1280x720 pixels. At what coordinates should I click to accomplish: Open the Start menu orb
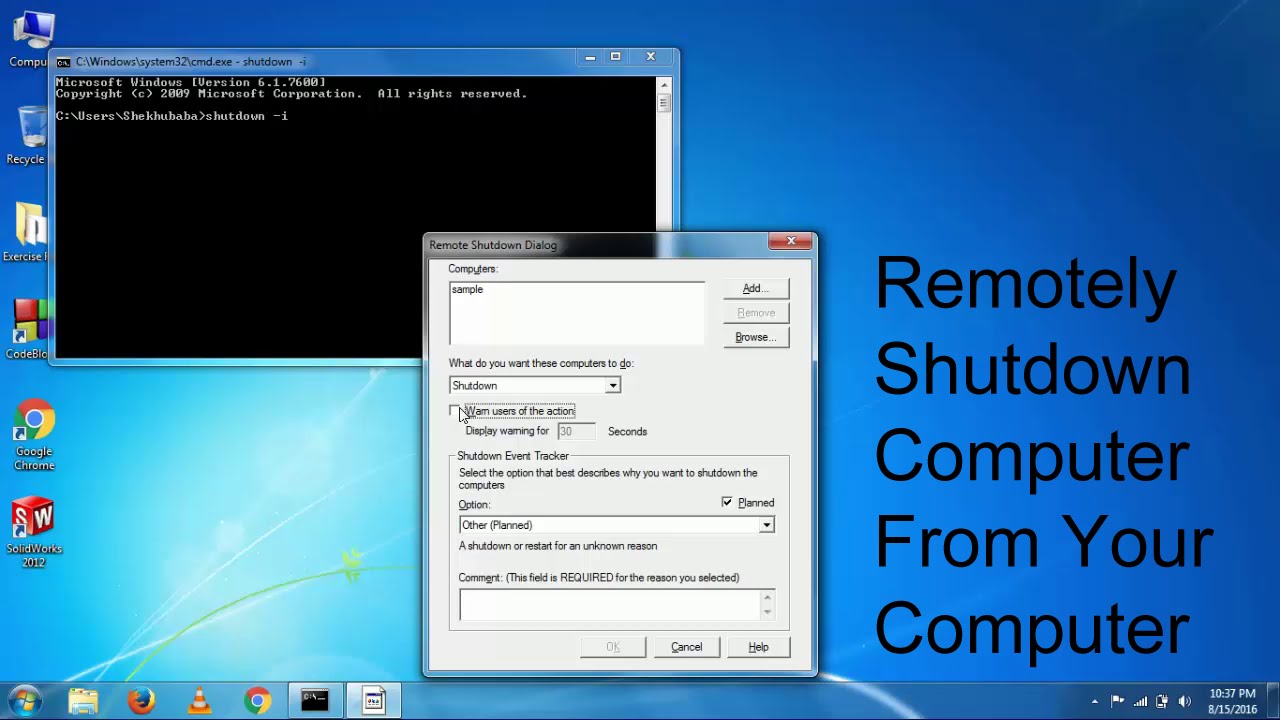coord(24,701)
